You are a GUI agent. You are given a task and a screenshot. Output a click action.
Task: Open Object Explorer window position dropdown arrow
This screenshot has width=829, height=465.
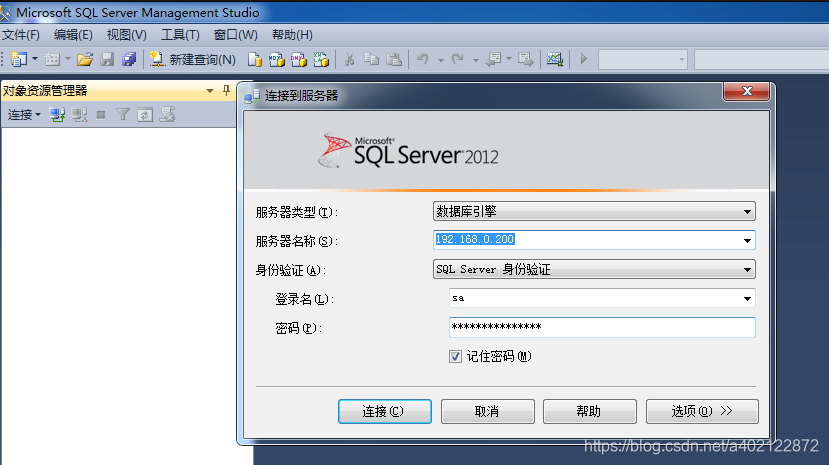[x=210, y=91]
